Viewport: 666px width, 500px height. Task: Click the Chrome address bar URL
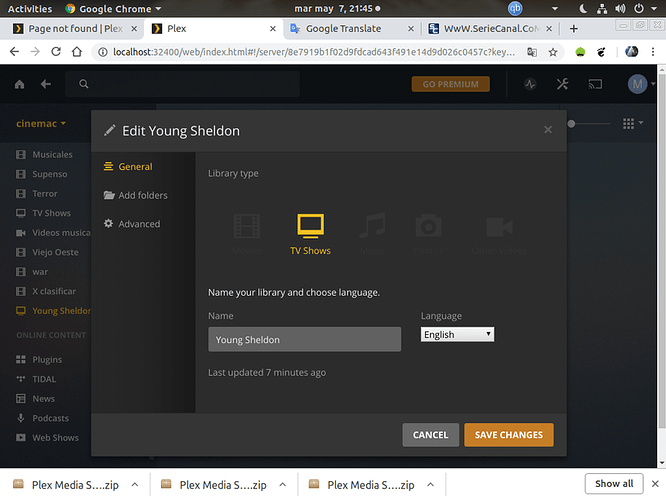point(314,52)
